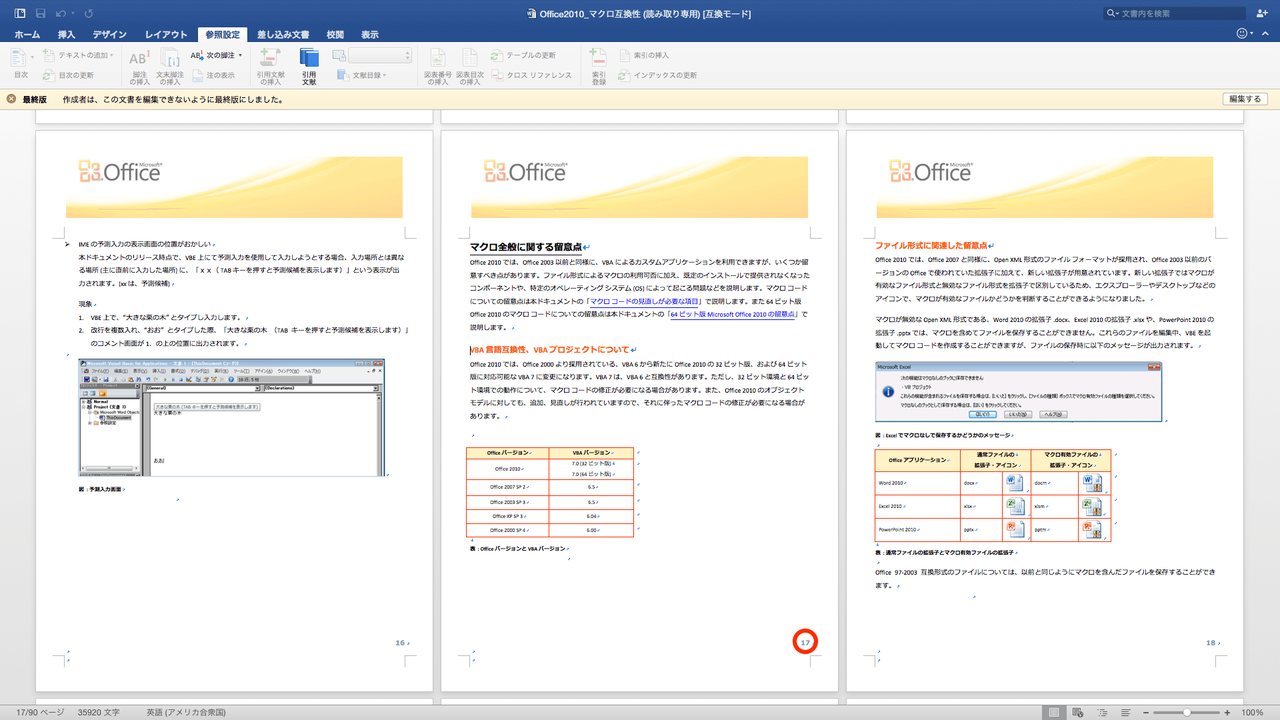Click zoom in plus icon in status bar

1228,712
